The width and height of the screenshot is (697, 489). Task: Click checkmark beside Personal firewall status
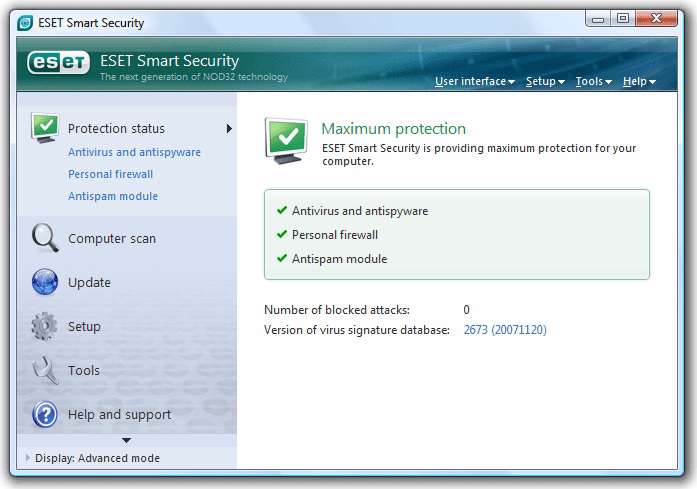pos(282,234)
